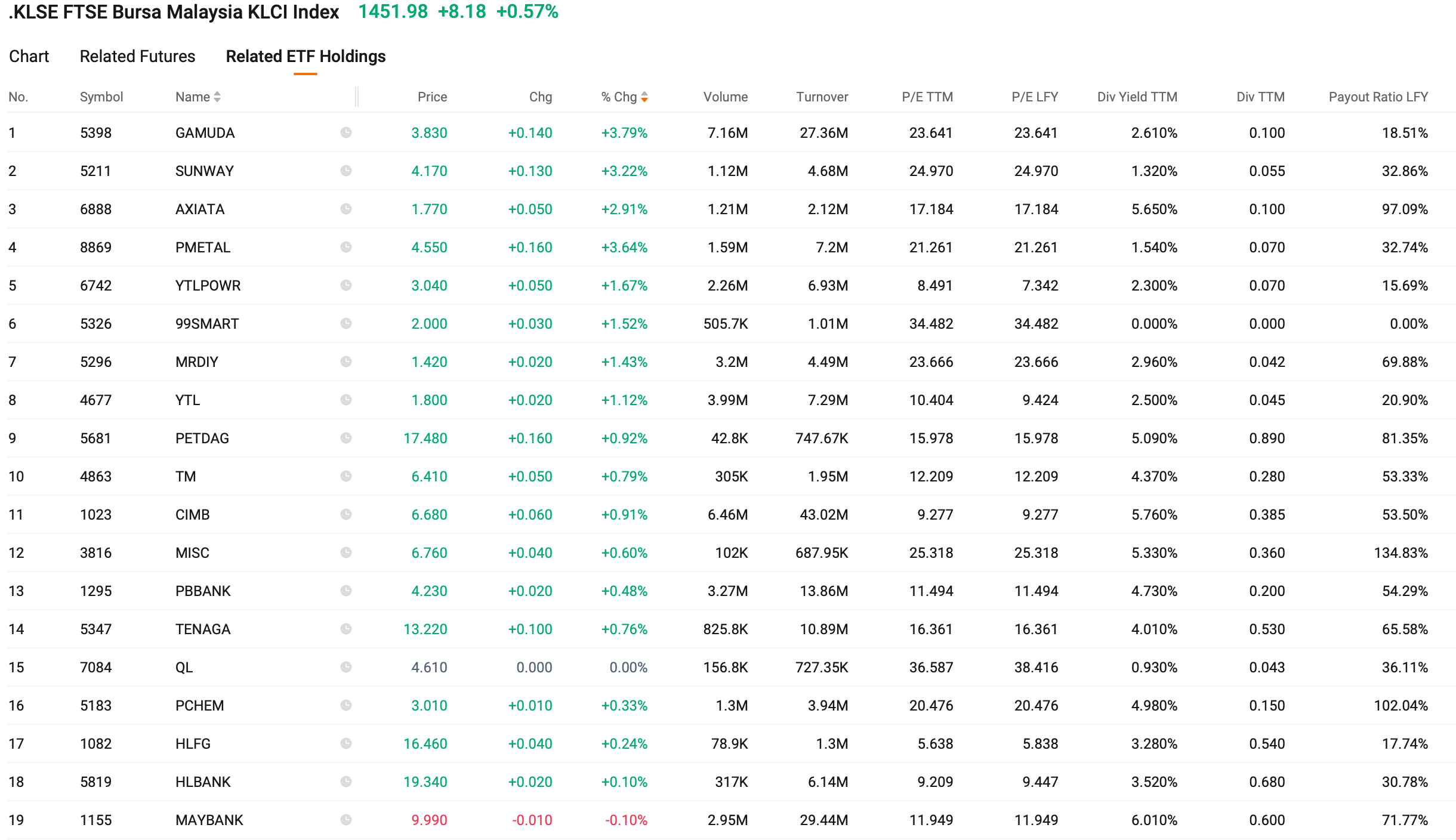Click the clock icon in MISC row
1456x840 pixels.
pos(346,552)
